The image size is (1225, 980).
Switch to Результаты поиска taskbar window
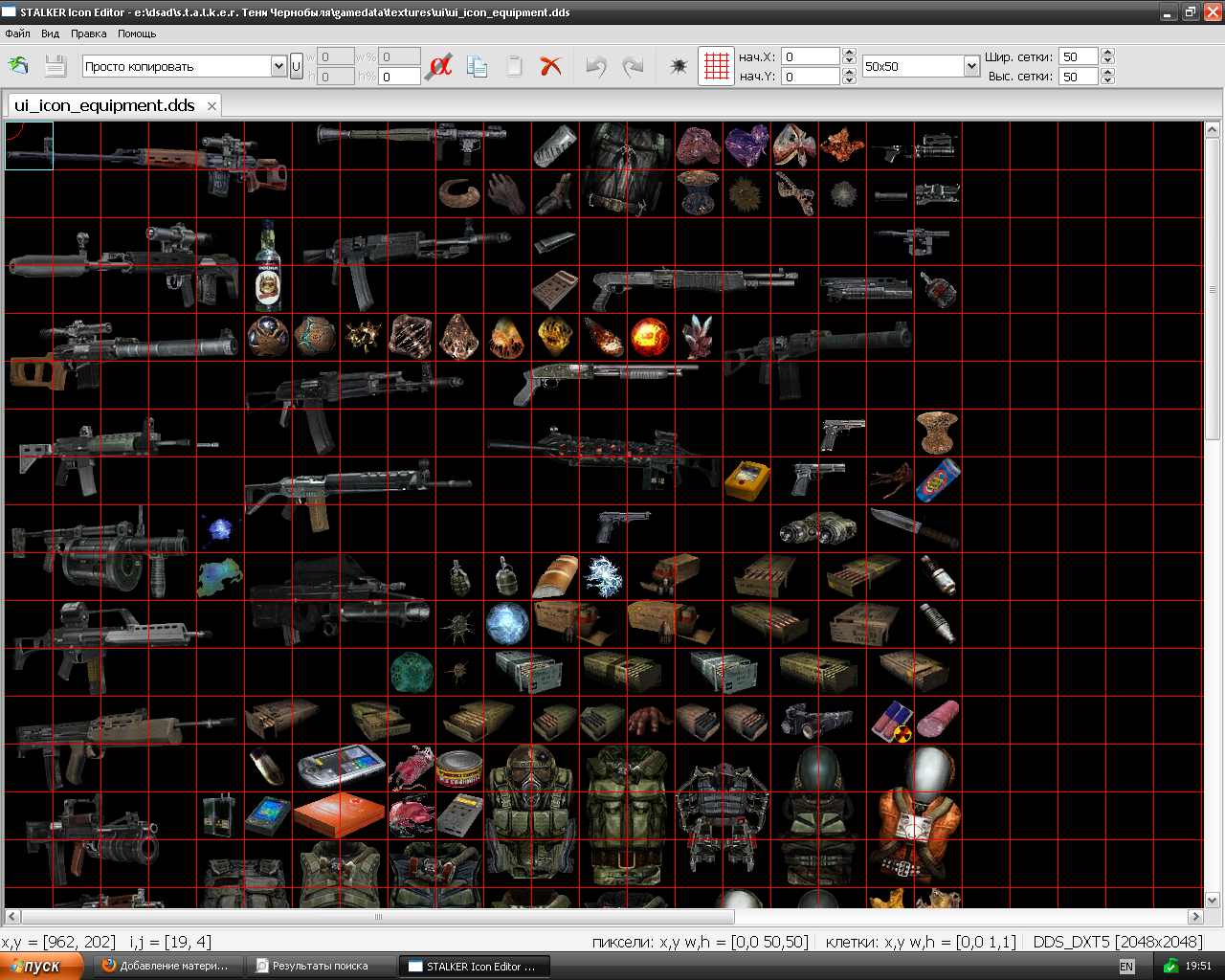click(x=321, y=967)
